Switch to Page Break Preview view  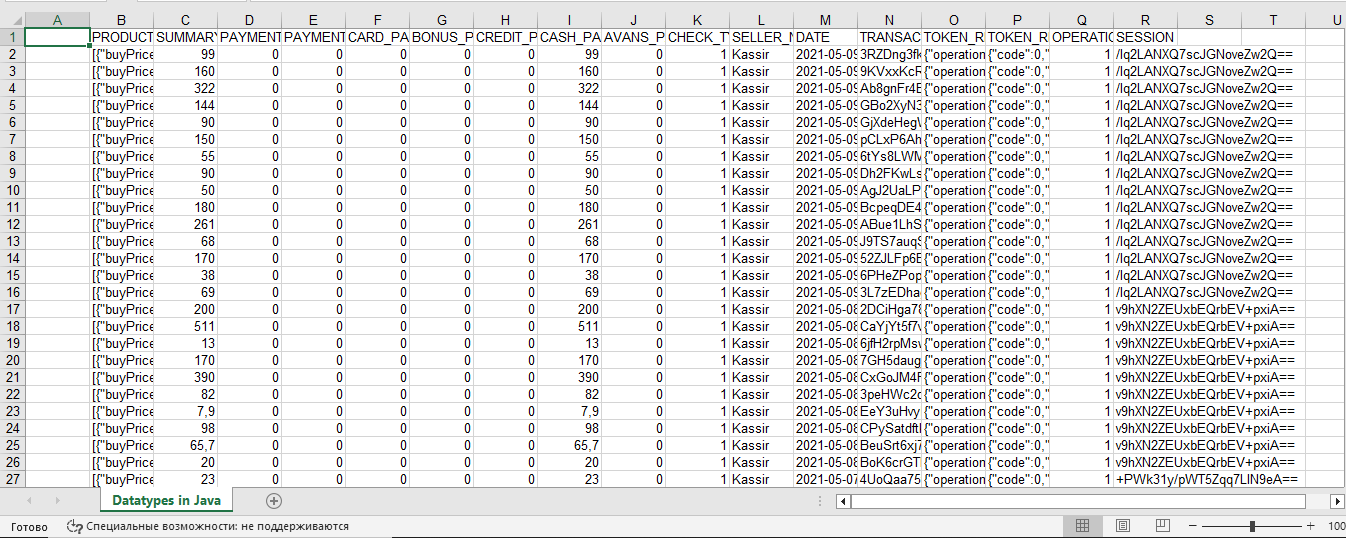(x=1162, y=526)
